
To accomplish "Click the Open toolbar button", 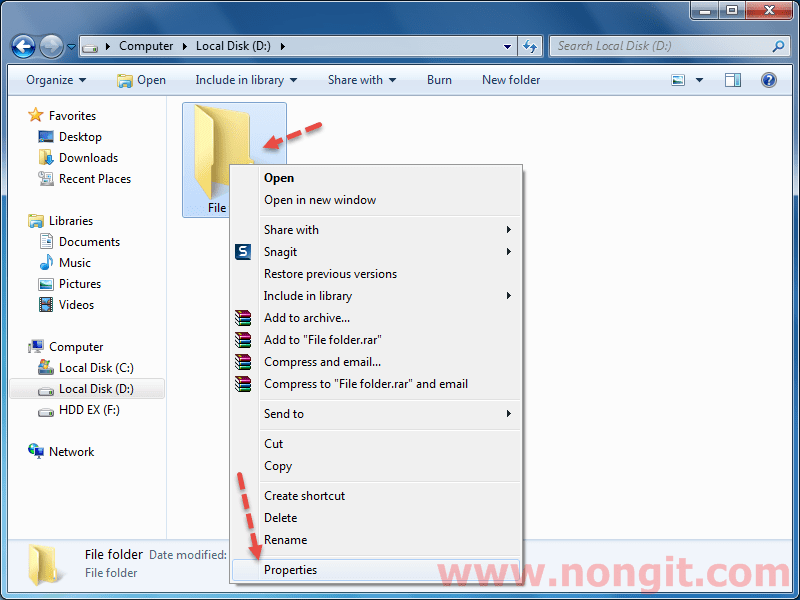I will pos(141,80).
